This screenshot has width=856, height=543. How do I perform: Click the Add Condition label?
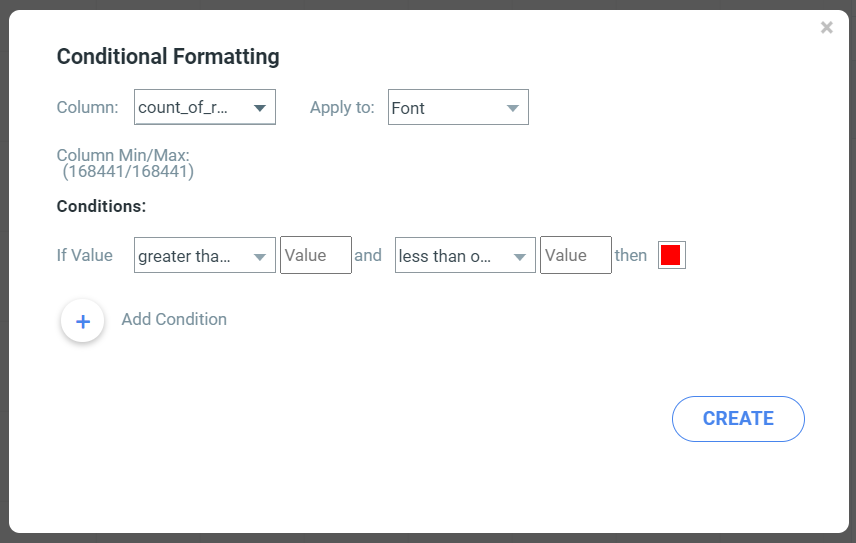coord(174,319)
